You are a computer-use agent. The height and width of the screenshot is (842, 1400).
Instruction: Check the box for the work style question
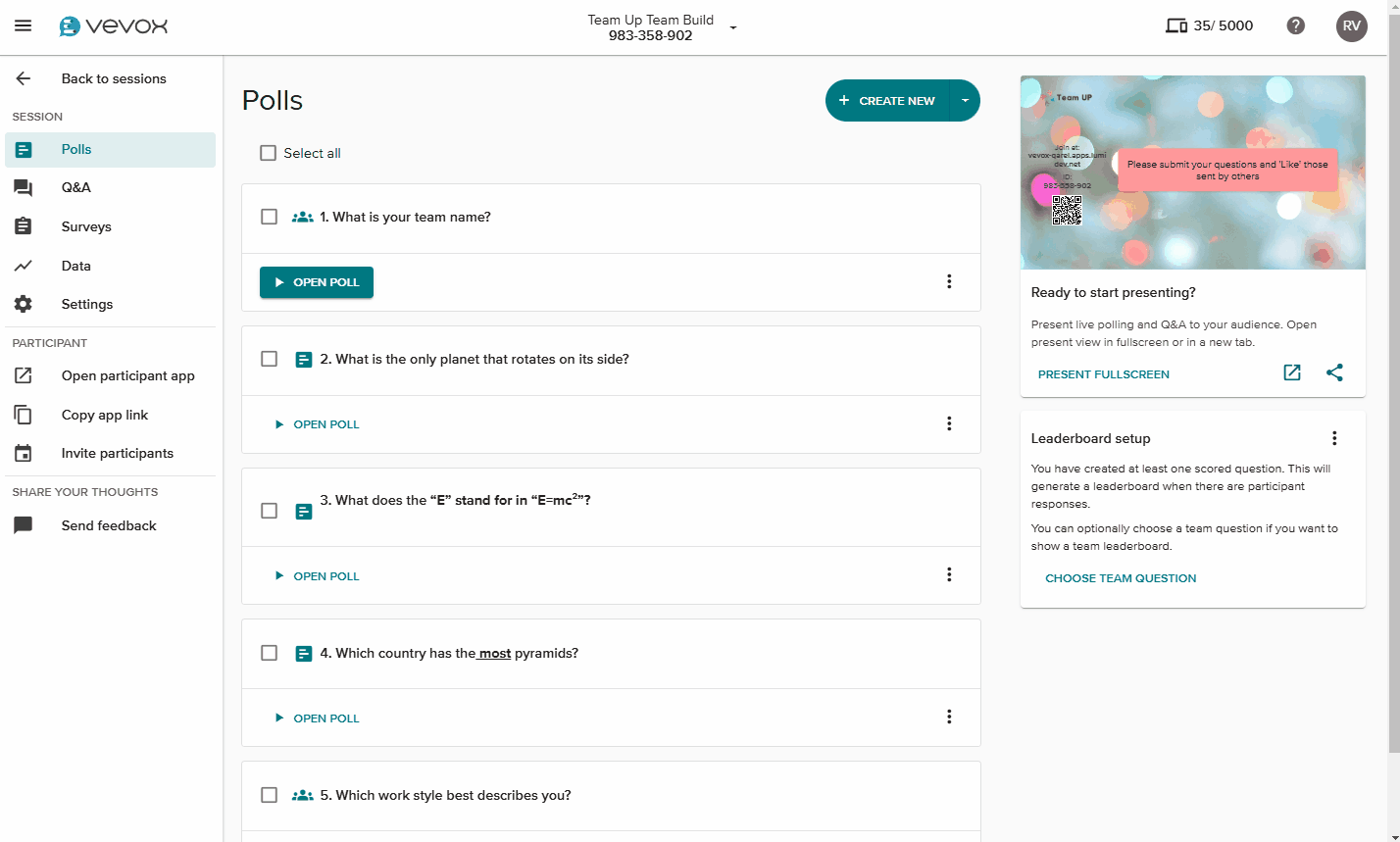tap(269, 795)
